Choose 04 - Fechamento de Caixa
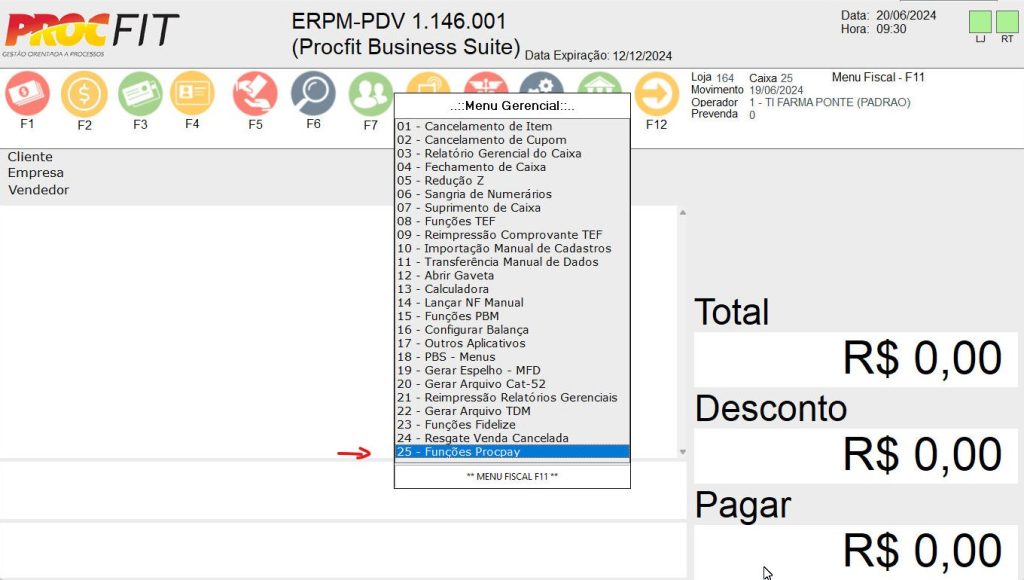1024x580 pixels. coord(512,167)
